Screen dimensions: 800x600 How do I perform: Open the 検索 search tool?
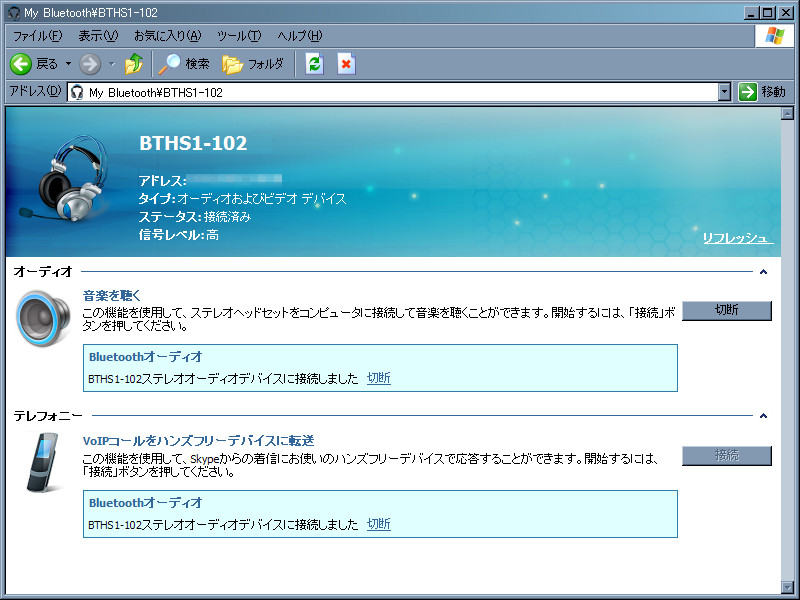point(184,64)
